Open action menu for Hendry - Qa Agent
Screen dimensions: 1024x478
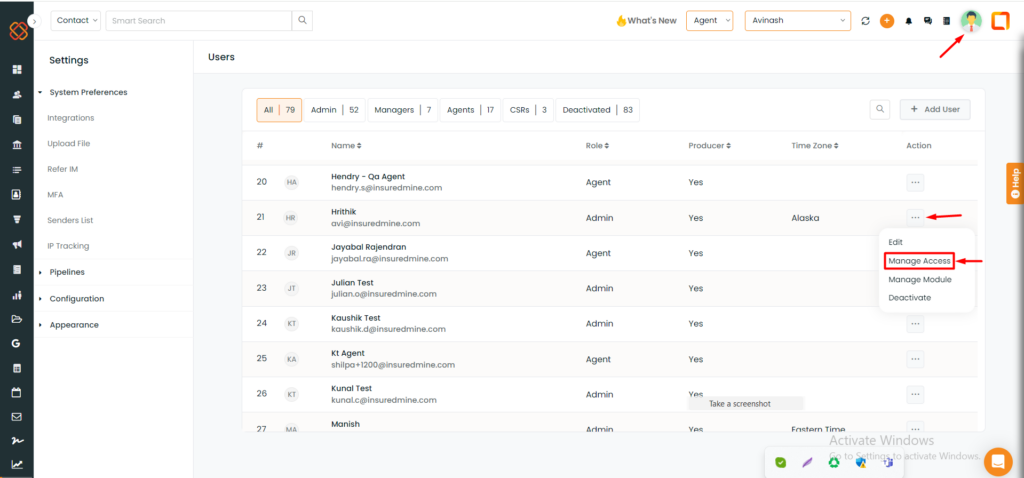pyautogui.click(x=915, y=182)
